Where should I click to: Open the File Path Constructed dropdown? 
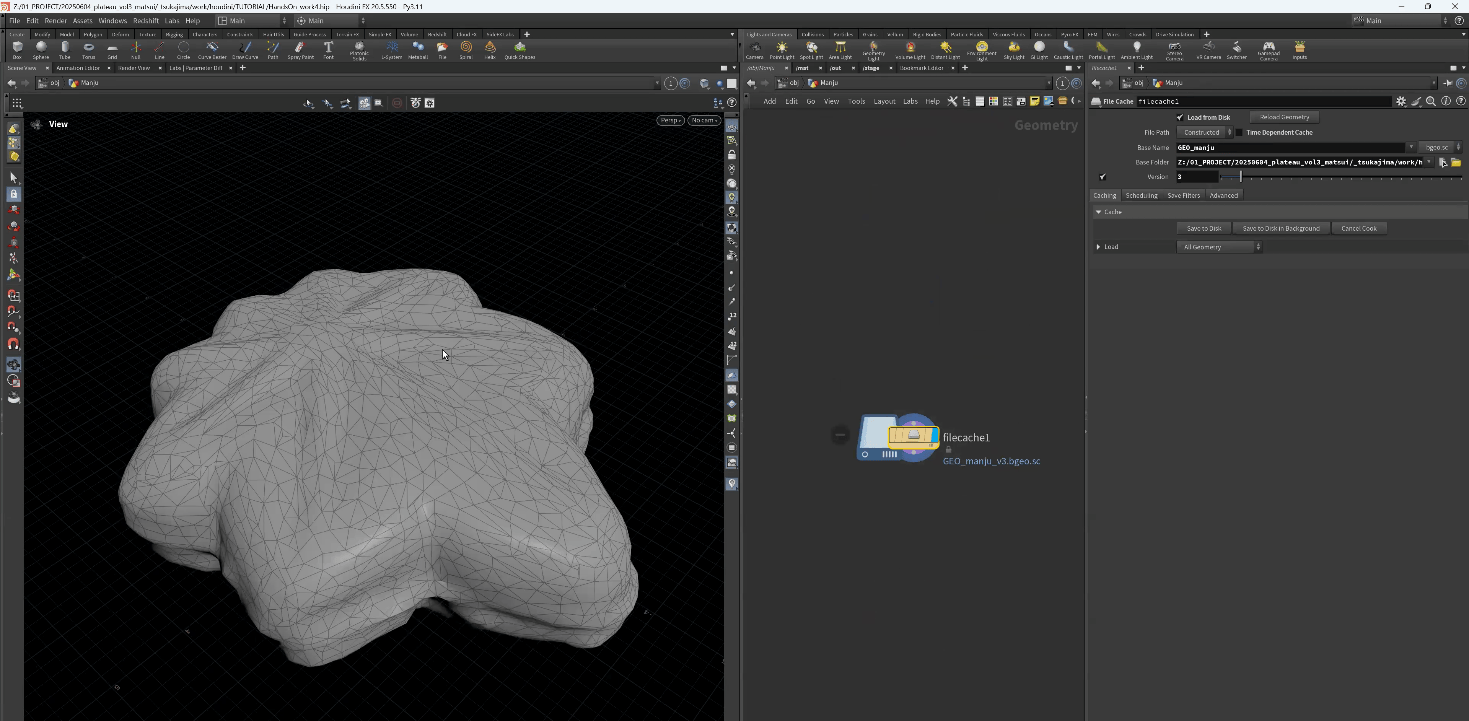(x=1204, y=132)
